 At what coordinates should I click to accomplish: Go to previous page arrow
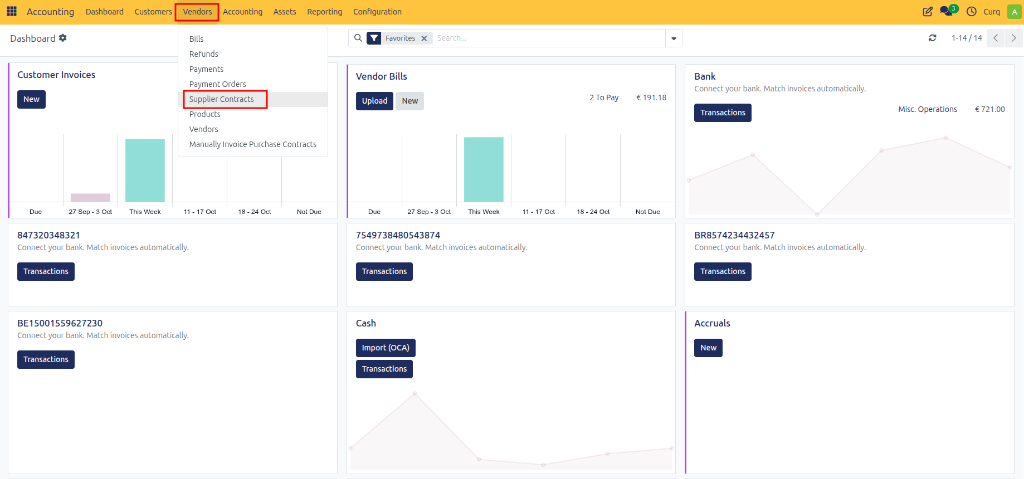pos(996,39)
